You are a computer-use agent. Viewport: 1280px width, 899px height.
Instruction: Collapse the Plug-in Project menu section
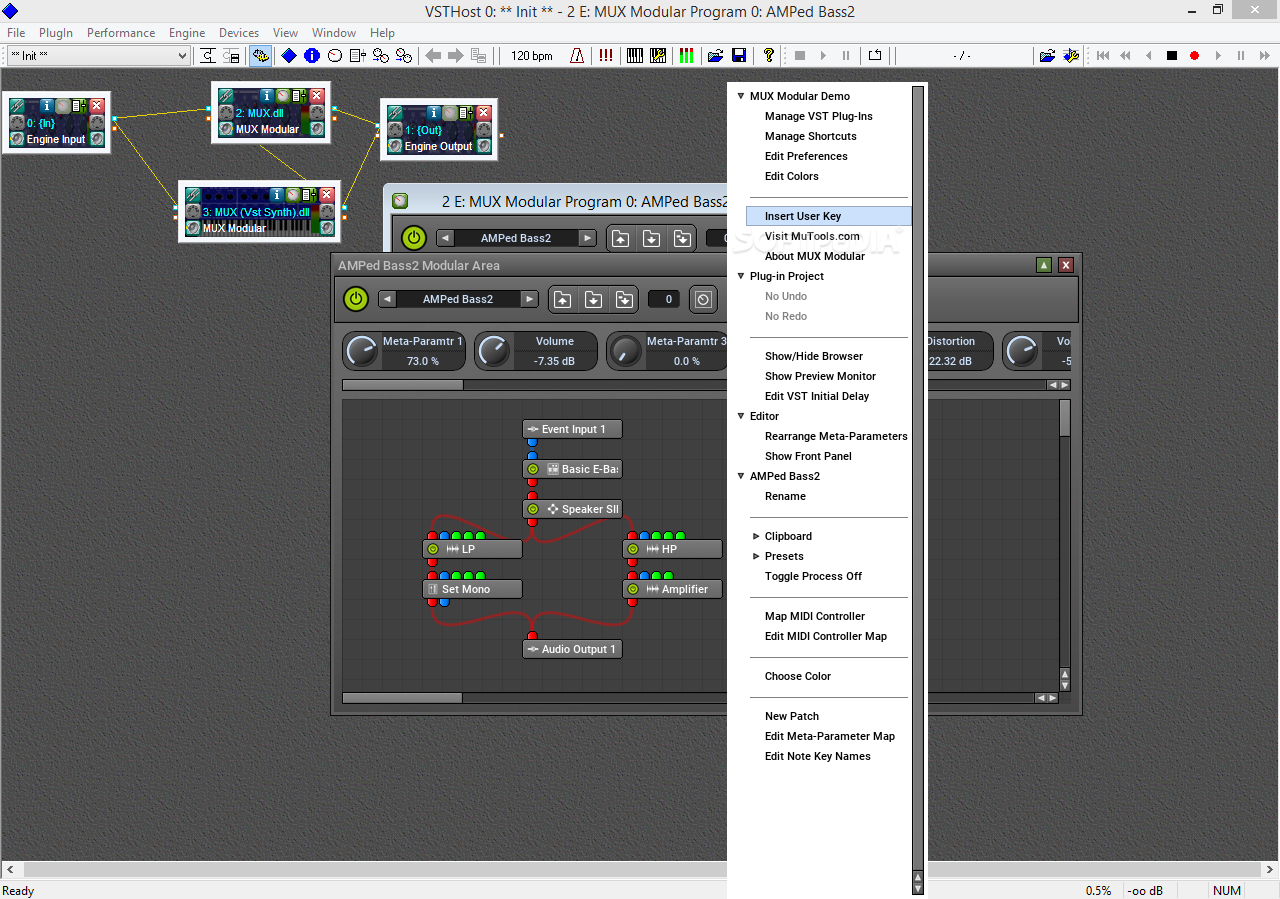(x=741, y=276)
